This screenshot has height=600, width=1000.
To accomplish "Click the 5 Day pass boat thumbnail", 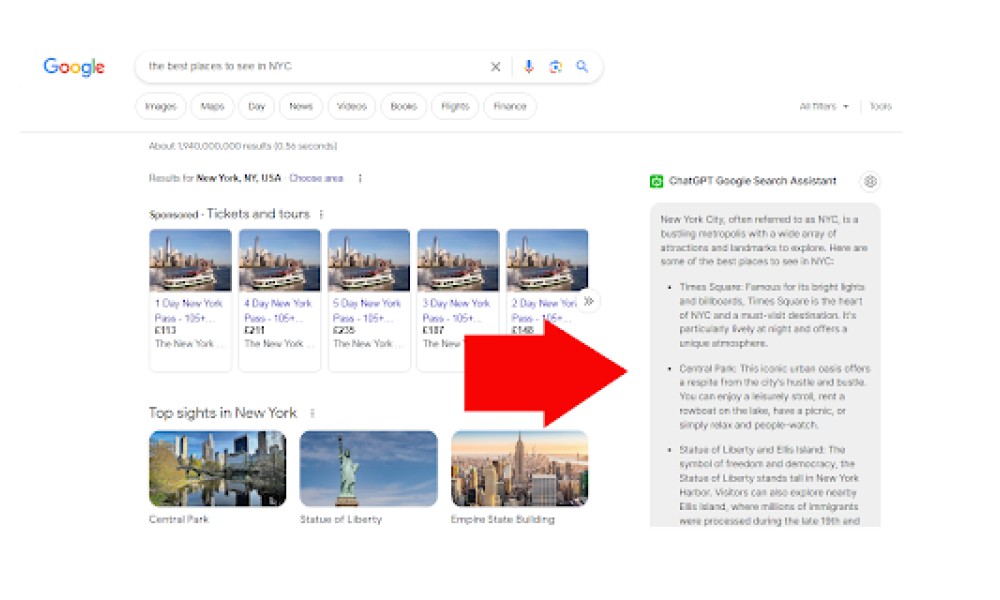I will click(x=369, y=260).
